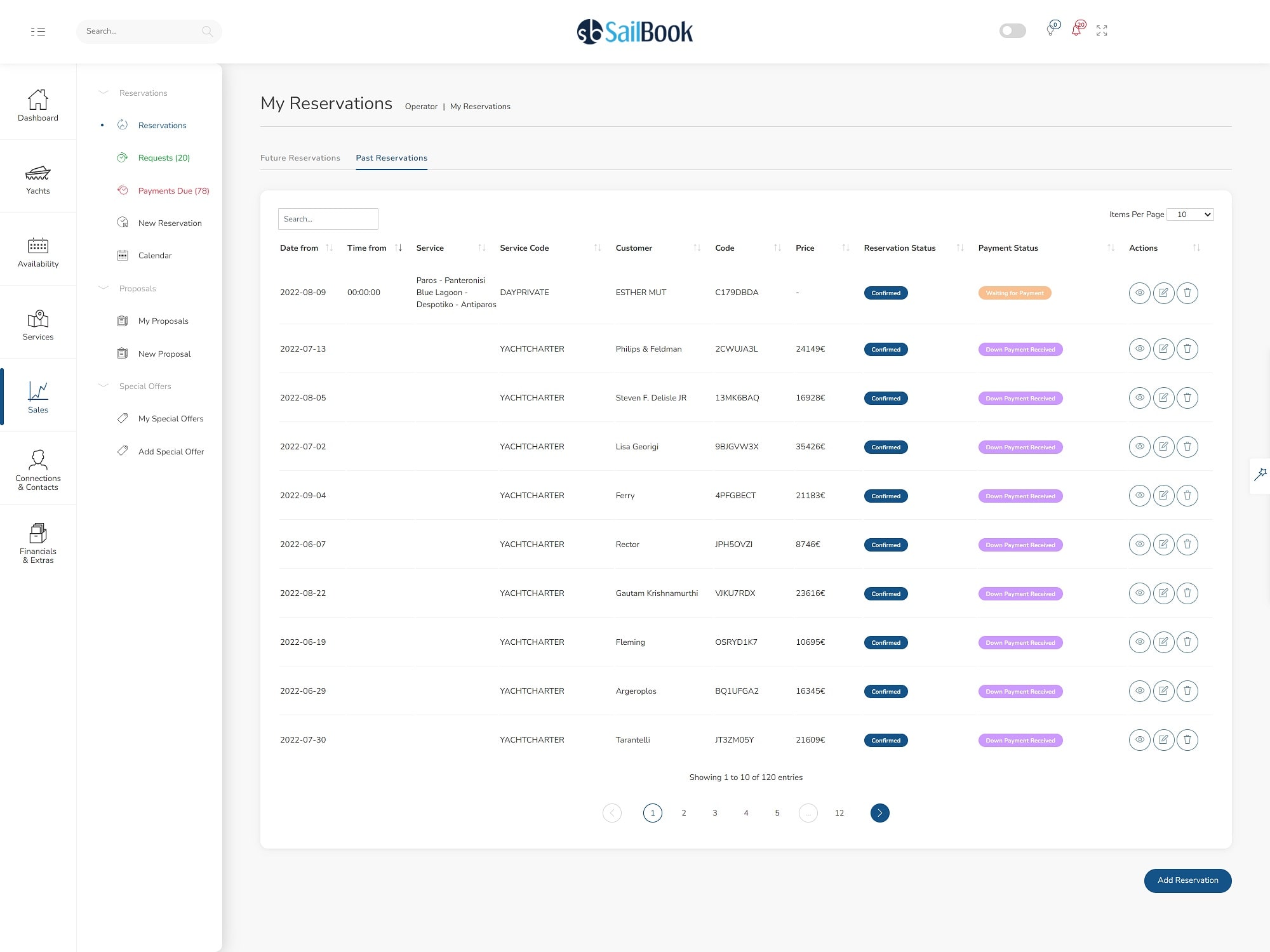Screen dimensions: 1270x952
Task: Open Payments Due (78) menu item
Action: pyautogui.click(x=173, y=190)
